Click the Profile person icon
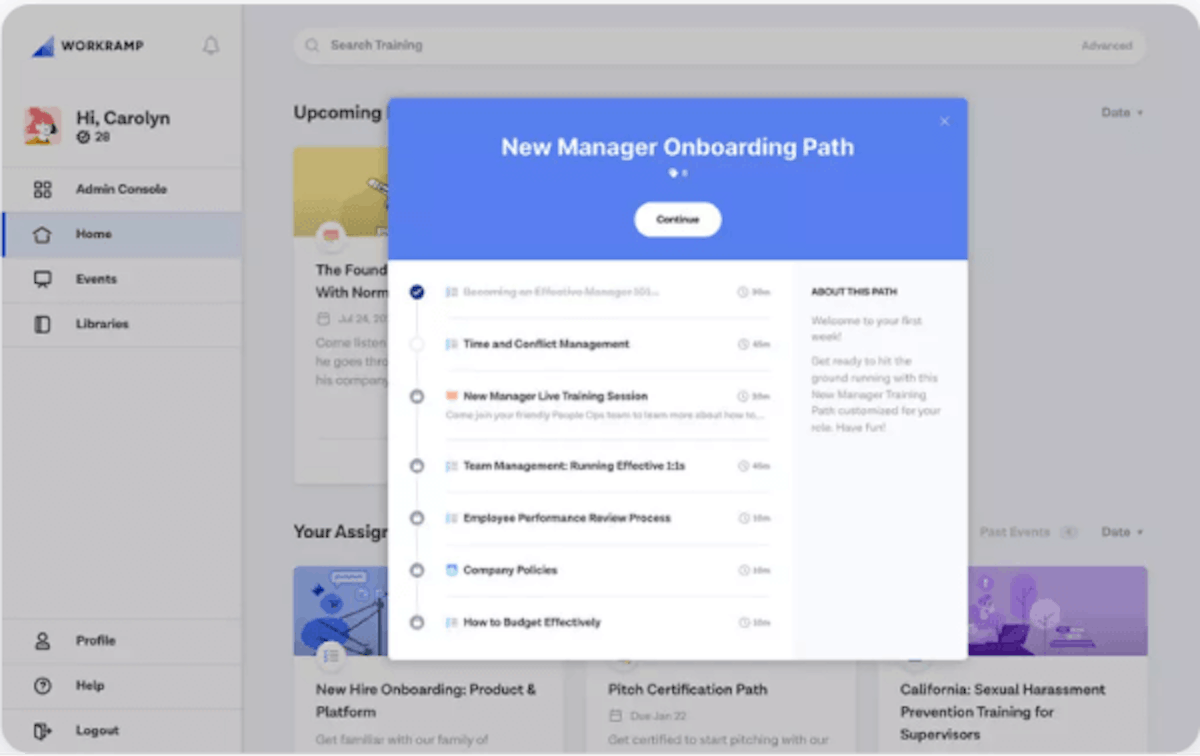Viewport: 1200px width, 756px height. tap(42, 641)
